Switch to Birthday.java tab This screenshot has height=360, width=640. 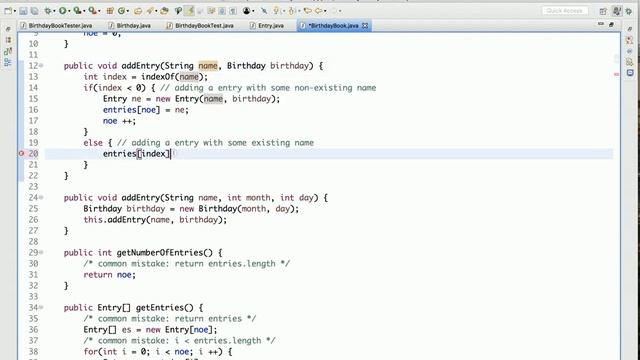click(129, 25)
